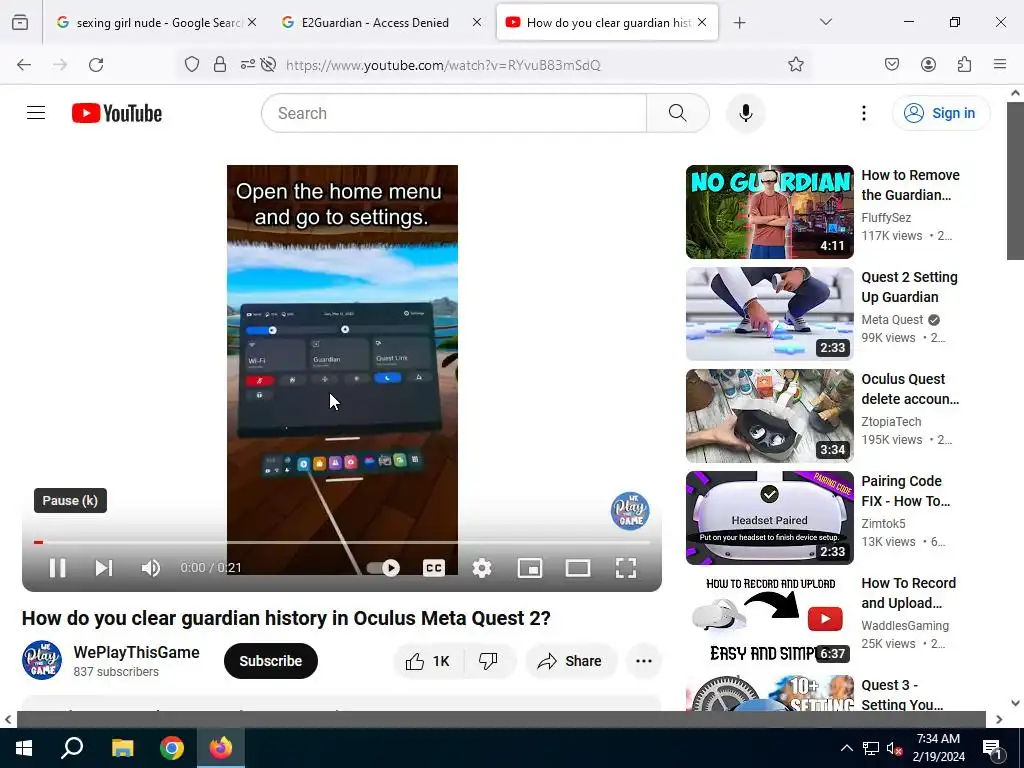
Task: Launch Chrome from the taskbar
Action: (x=172, y=748)
